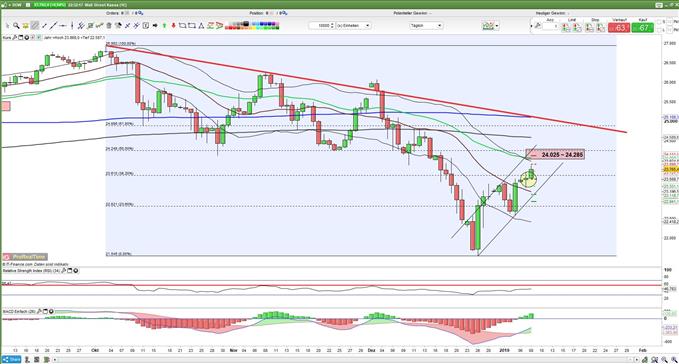Tick the S checkbox beside Kauf
Viewport: 679px width, 364px height.
tap(659, 22)
